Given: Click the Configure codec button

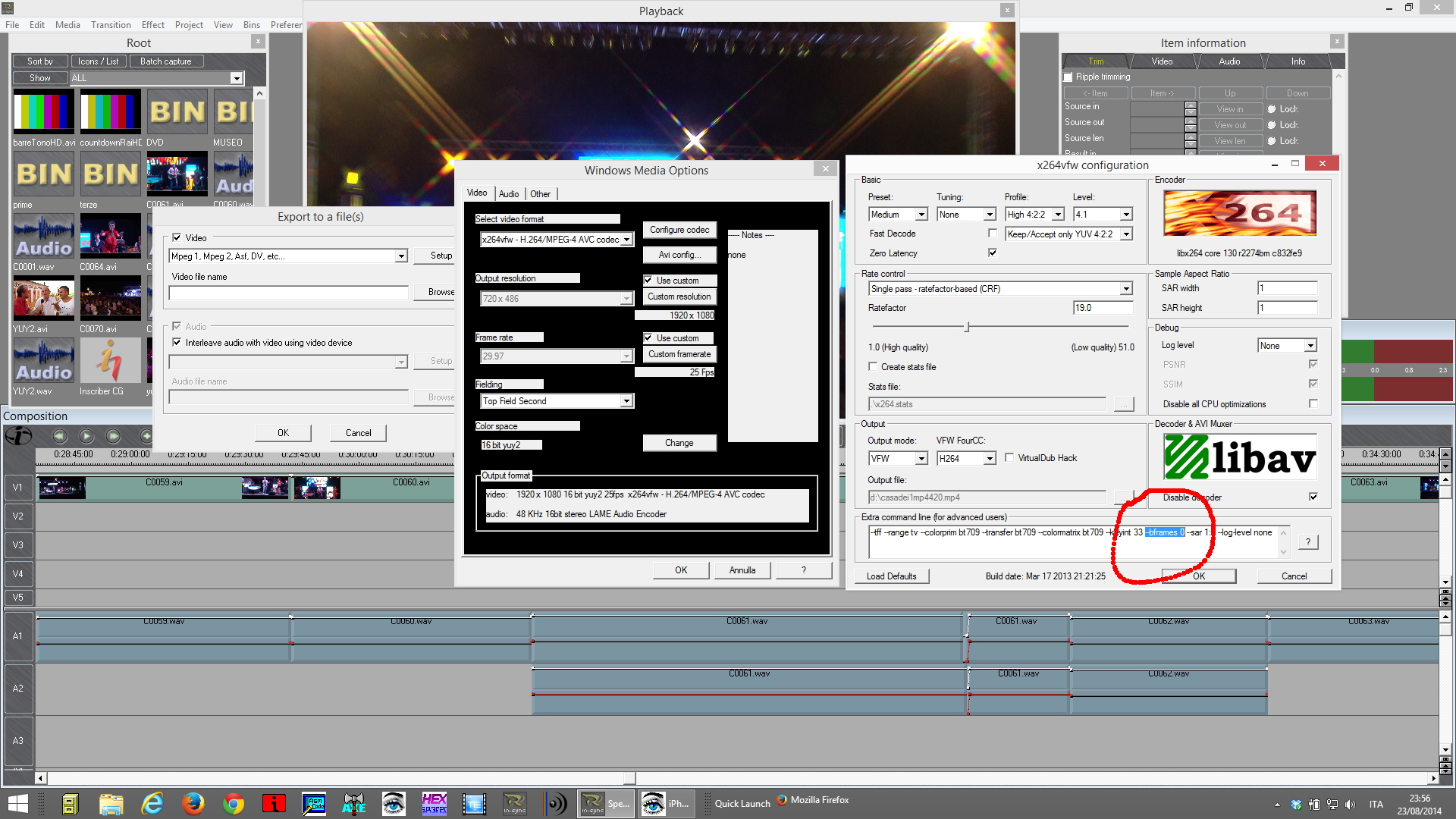Looking at the screenshot, I should click(x=679, y=230).
